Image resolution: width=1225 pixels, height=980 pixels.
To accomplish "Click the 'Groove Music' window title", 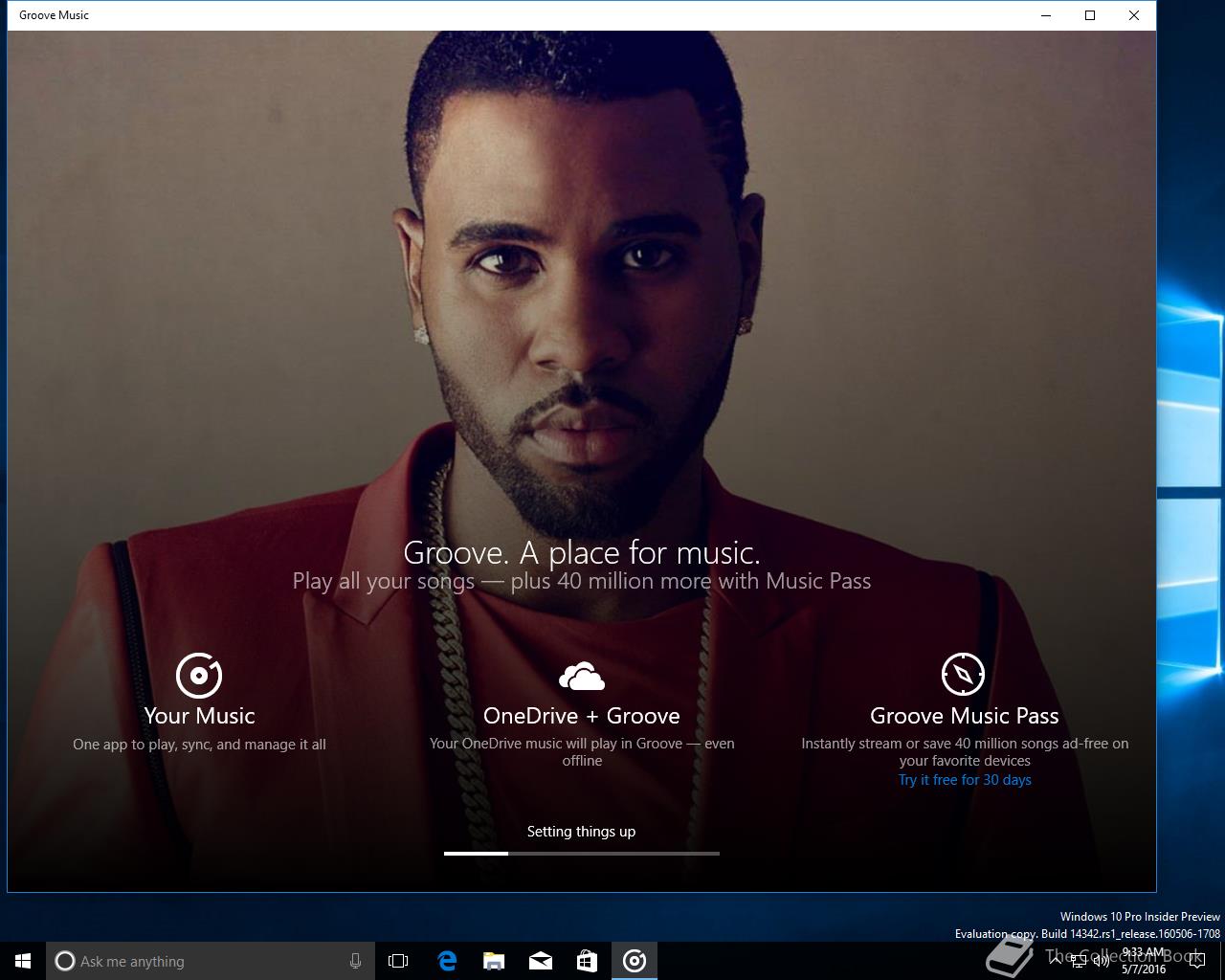I will coord(54,15).
